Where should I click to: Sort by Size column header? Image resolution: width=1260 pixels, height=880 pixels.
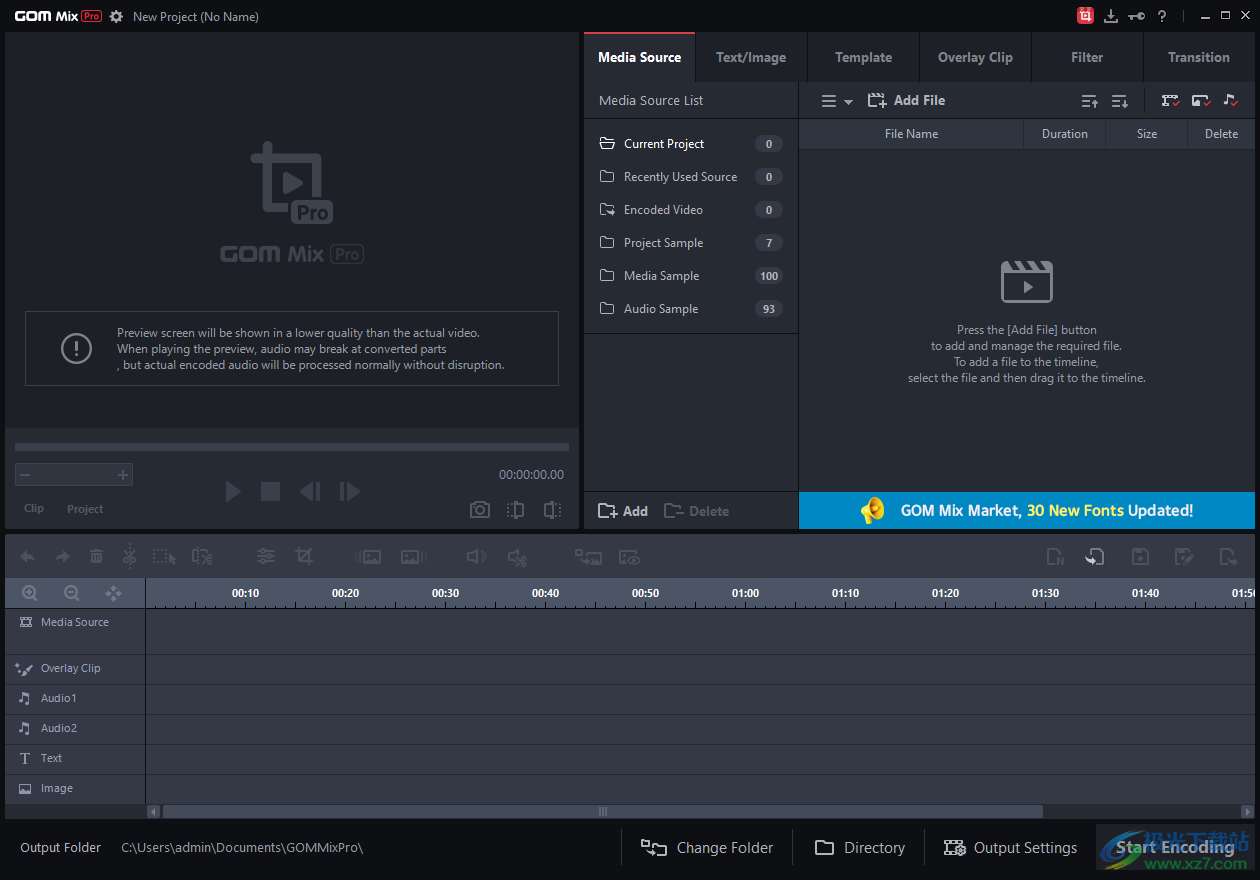[1146, 134]
